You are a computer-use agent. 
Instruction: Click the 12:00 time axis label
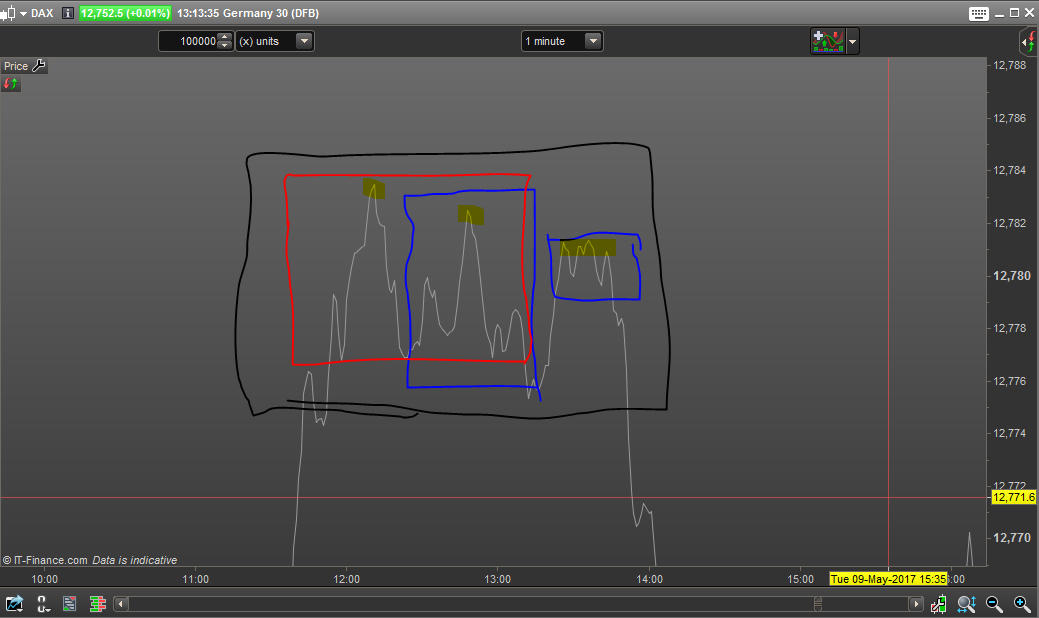[x=347, y=579]
